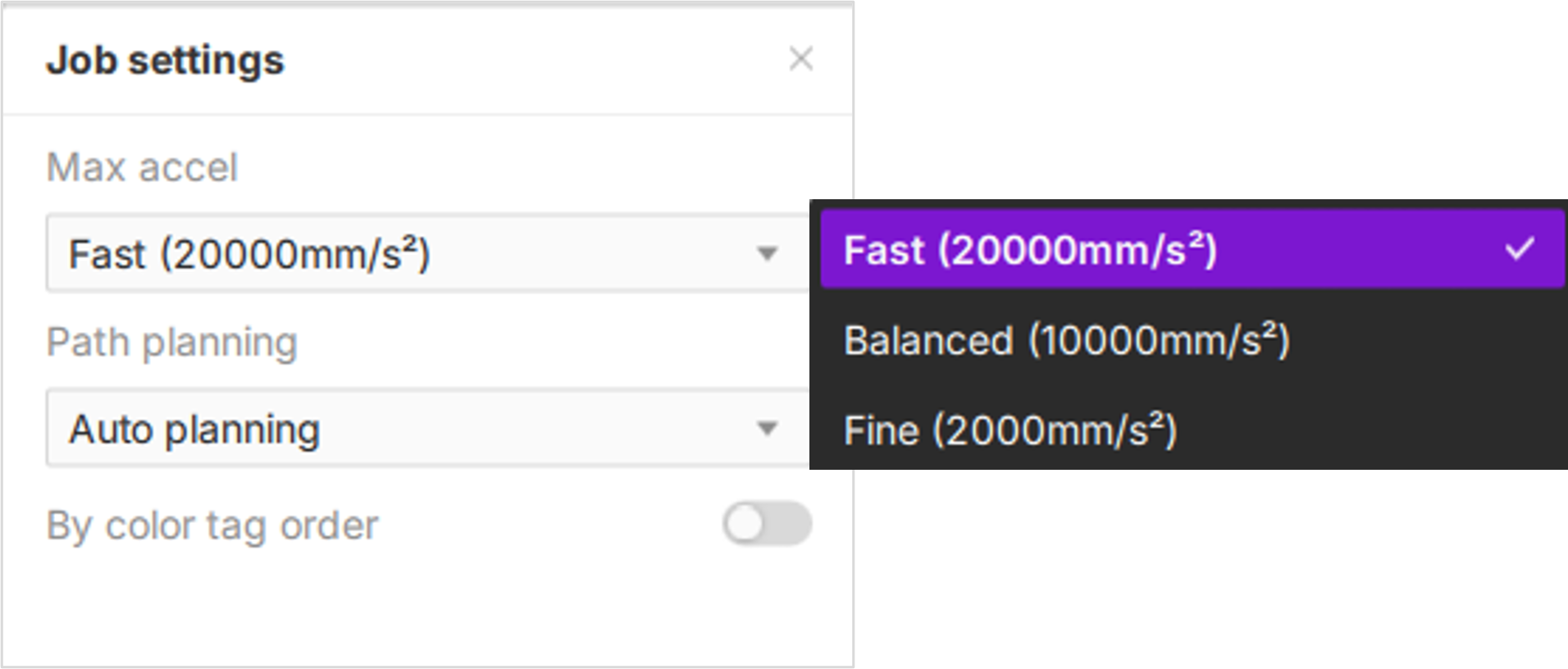
Task: Toggle the By color tag order switch
Action: point(767,524)
